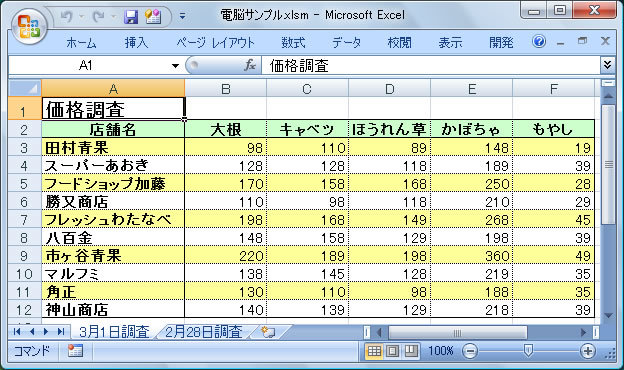
Task: Select the 360 value in 市ヶ谷青果 row
Action: (472, 255)
